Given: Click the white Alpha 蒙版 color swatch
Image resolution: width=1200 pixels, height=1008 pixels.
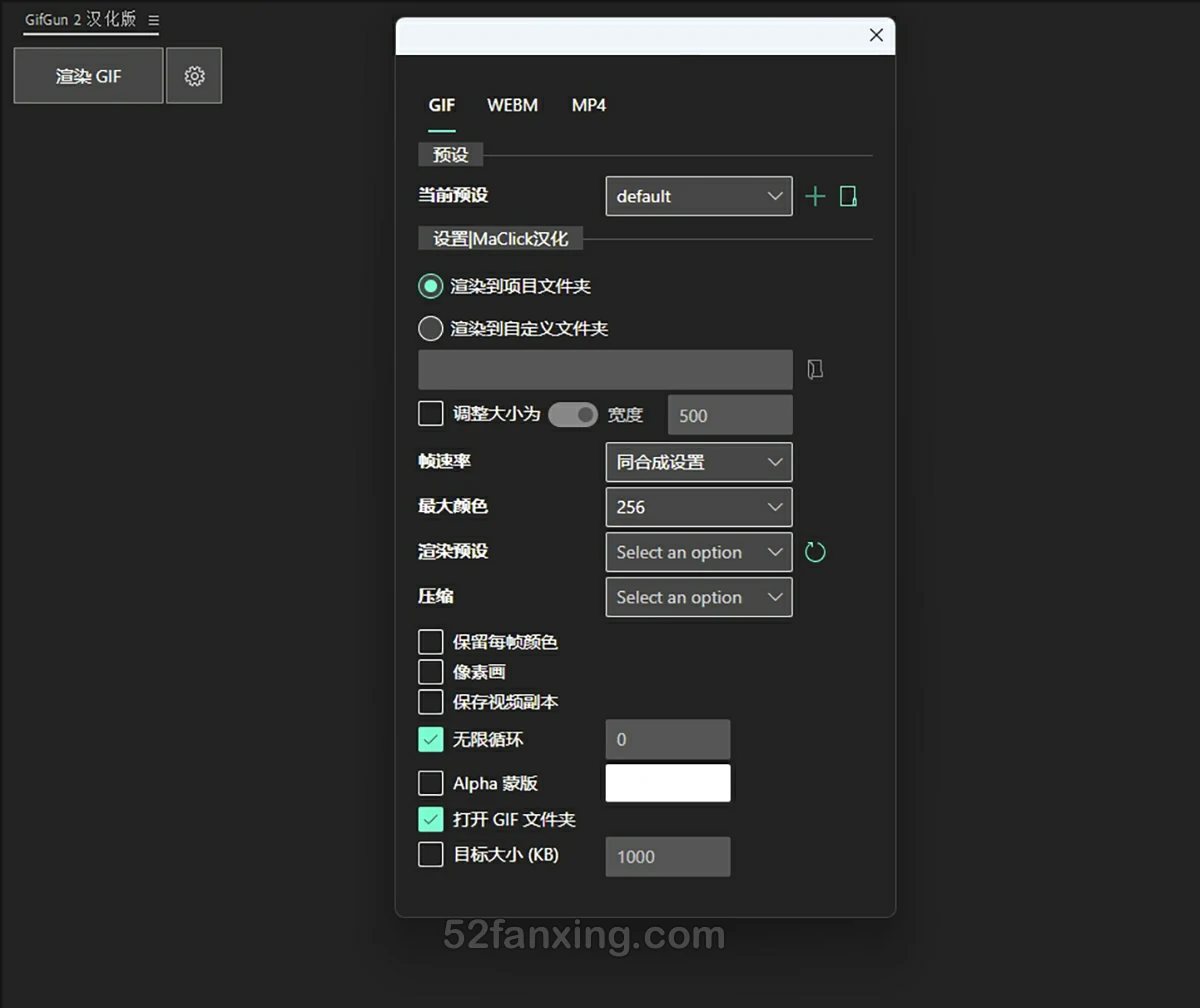Looking at the screenshot, I should pos(668,783).
